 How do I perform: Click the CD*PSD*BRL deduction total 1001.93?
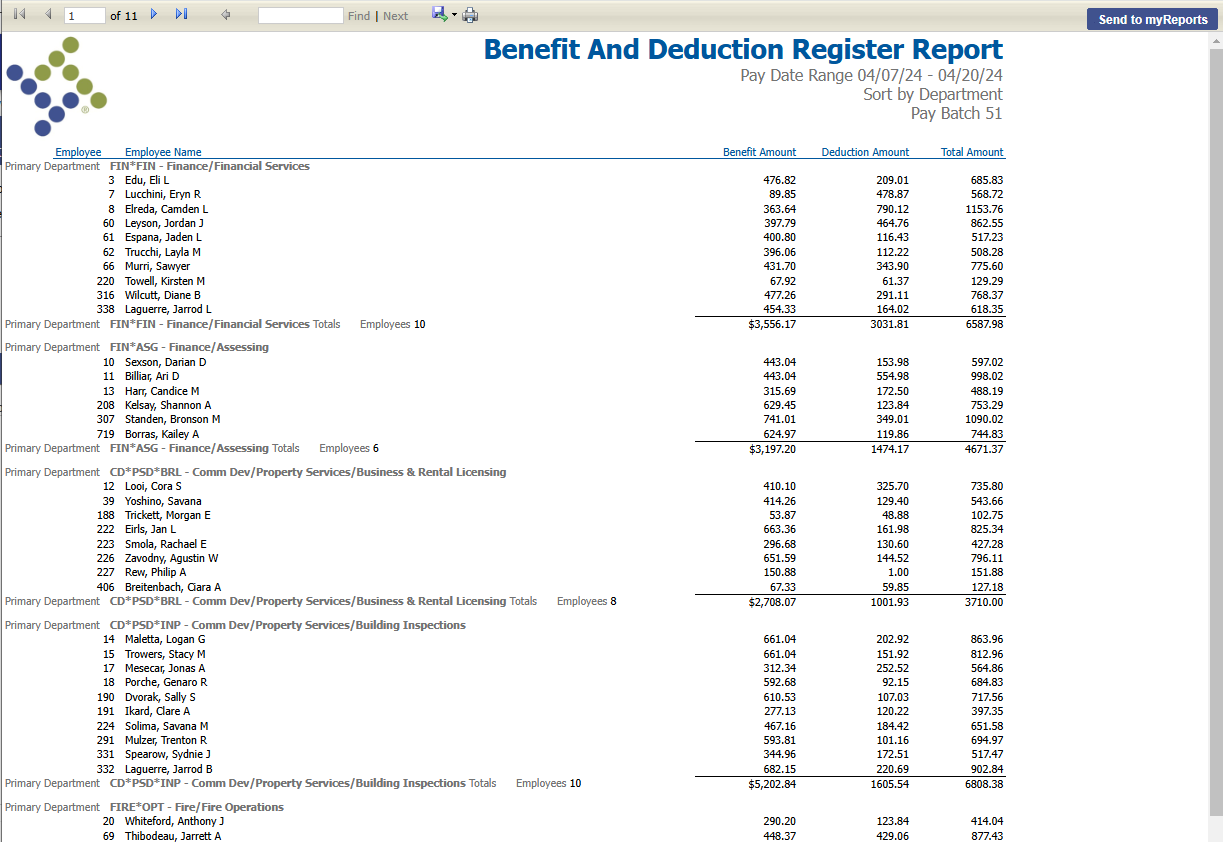click(887, 602)
